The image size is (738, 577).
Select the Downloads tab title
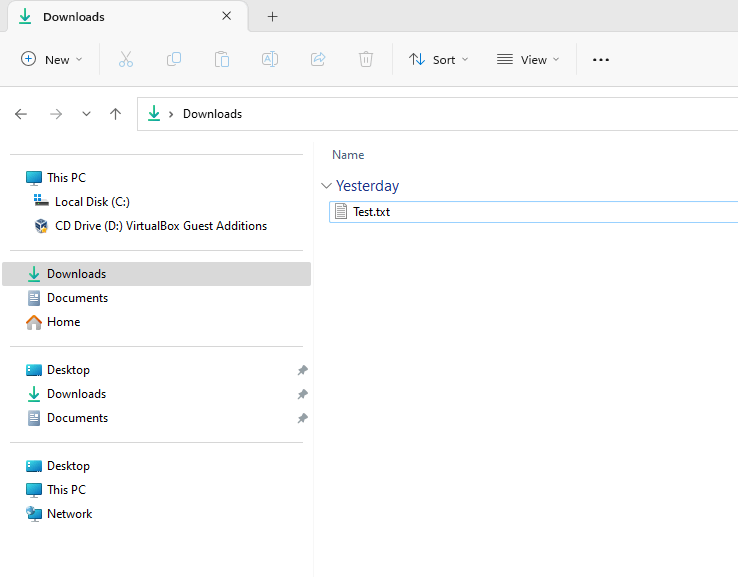coord(74,17)
